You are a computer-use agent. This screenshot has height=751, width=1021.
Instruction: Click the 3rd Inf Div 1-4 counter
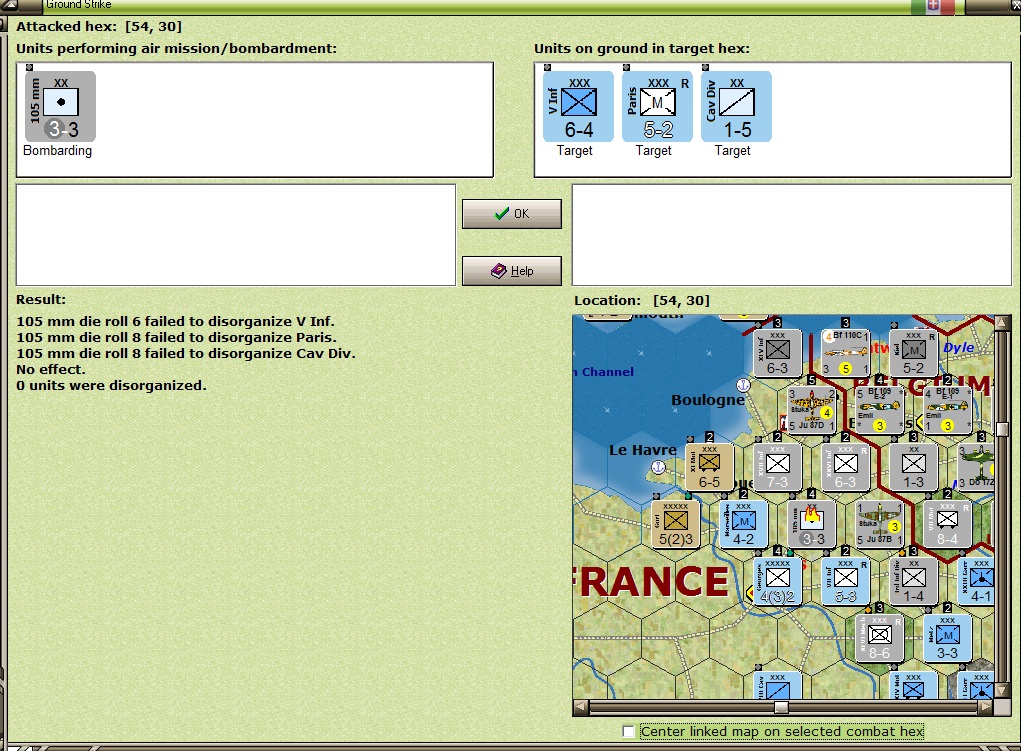point(914,582)
